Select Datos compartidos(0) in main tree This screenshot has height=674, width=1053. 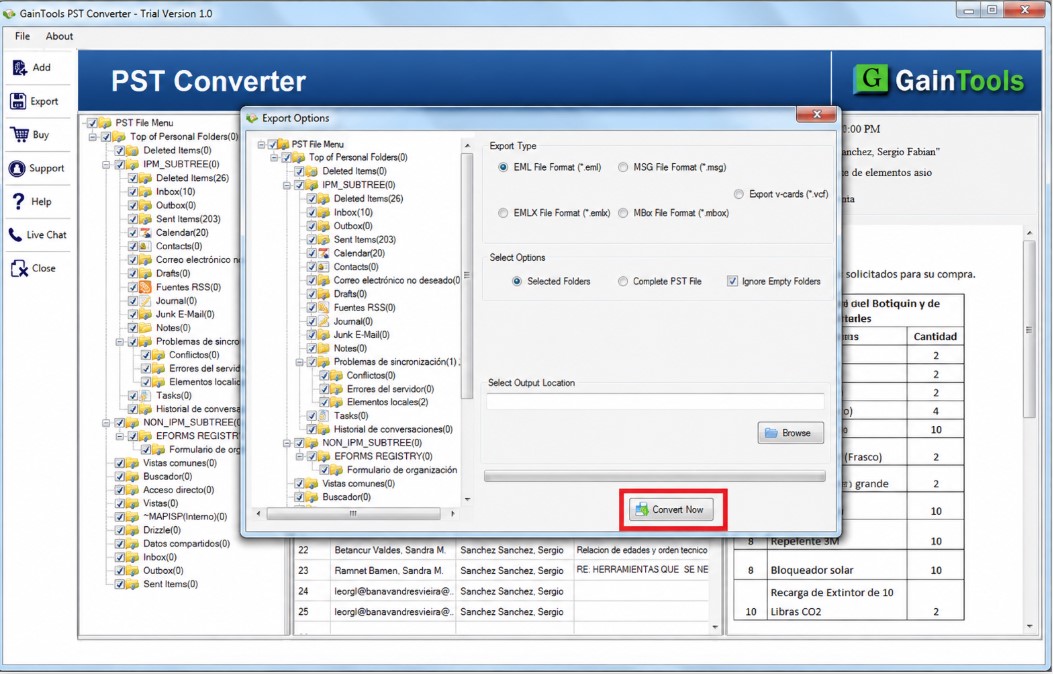click(186, 544)
